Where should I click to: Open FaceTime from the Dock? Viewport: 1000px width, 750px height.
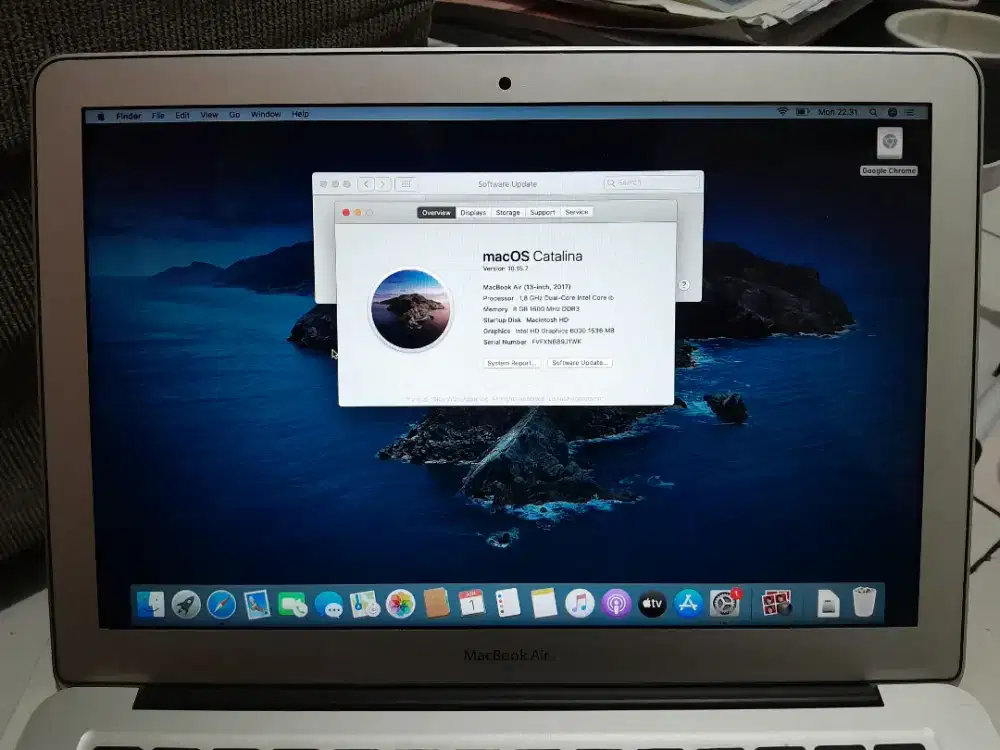tap(293, 604)
